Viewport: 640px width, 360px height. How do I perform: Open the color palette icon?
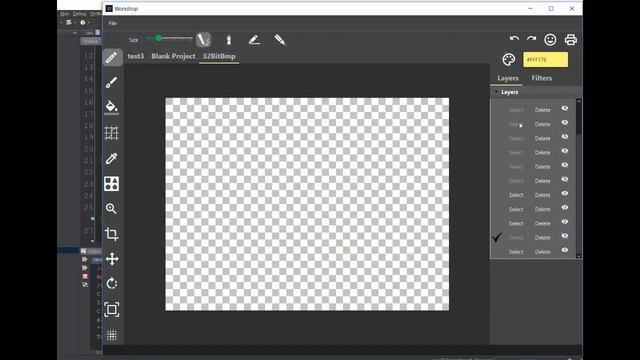tap(509, 60)
